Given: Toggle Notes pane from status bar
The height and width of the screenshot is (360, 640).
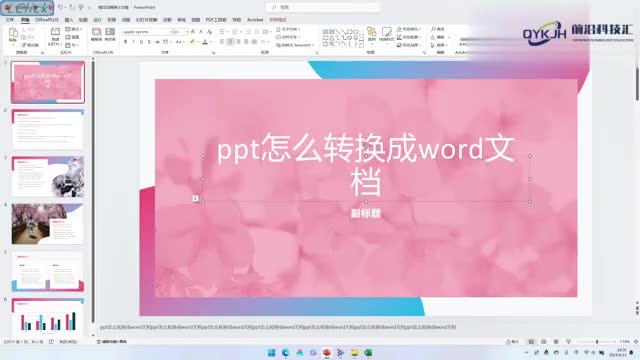Looking at the screenshot, I should pos(512,341).
